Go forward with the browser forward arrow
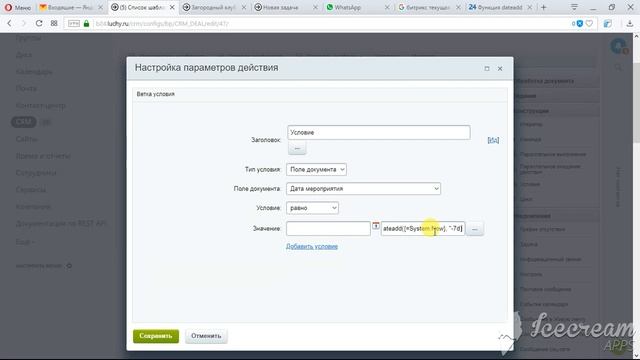640x360 pixels. click(x=24, y=24)
